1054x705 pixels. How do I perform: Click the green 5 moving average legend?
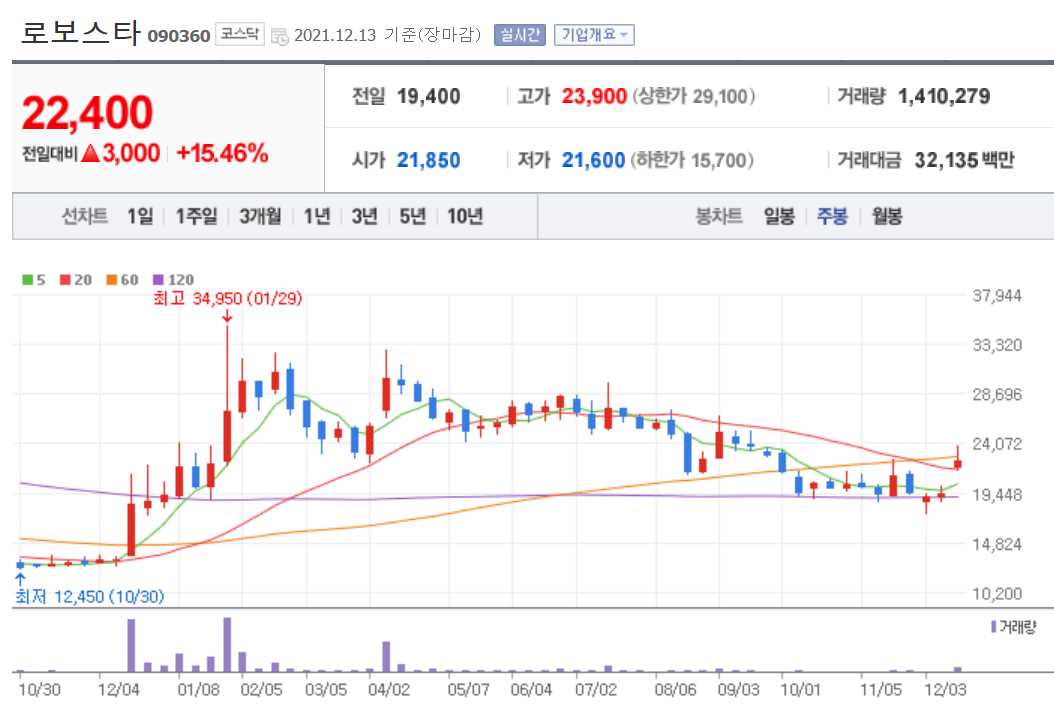pyautogui.click(x=34, y=280)
